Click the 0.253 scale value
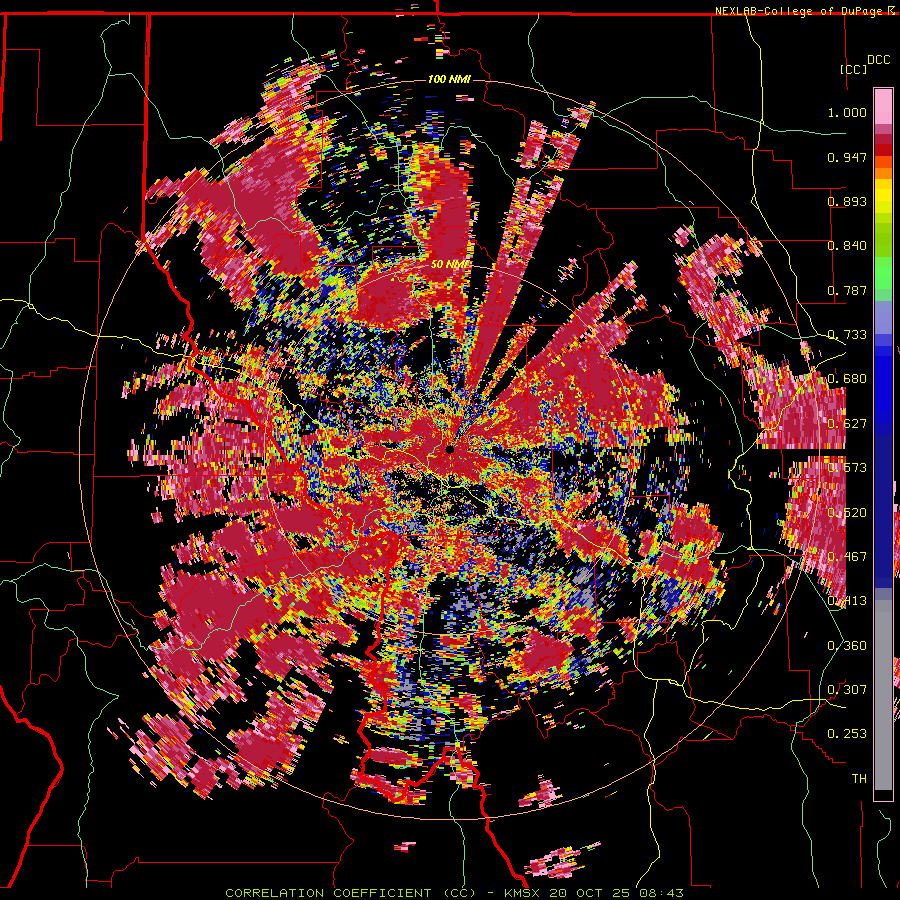Image resolution: width=900 pixels, height=900 pixels. pos(847,734)
